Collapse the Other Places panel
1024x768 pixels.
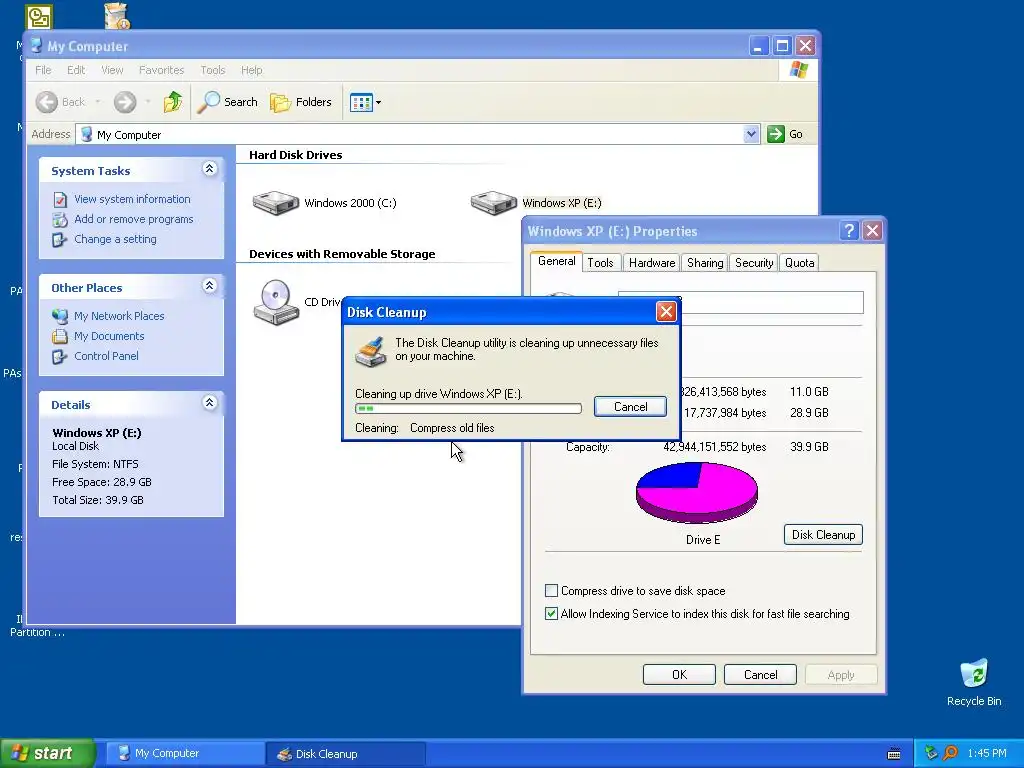(209, 286)
